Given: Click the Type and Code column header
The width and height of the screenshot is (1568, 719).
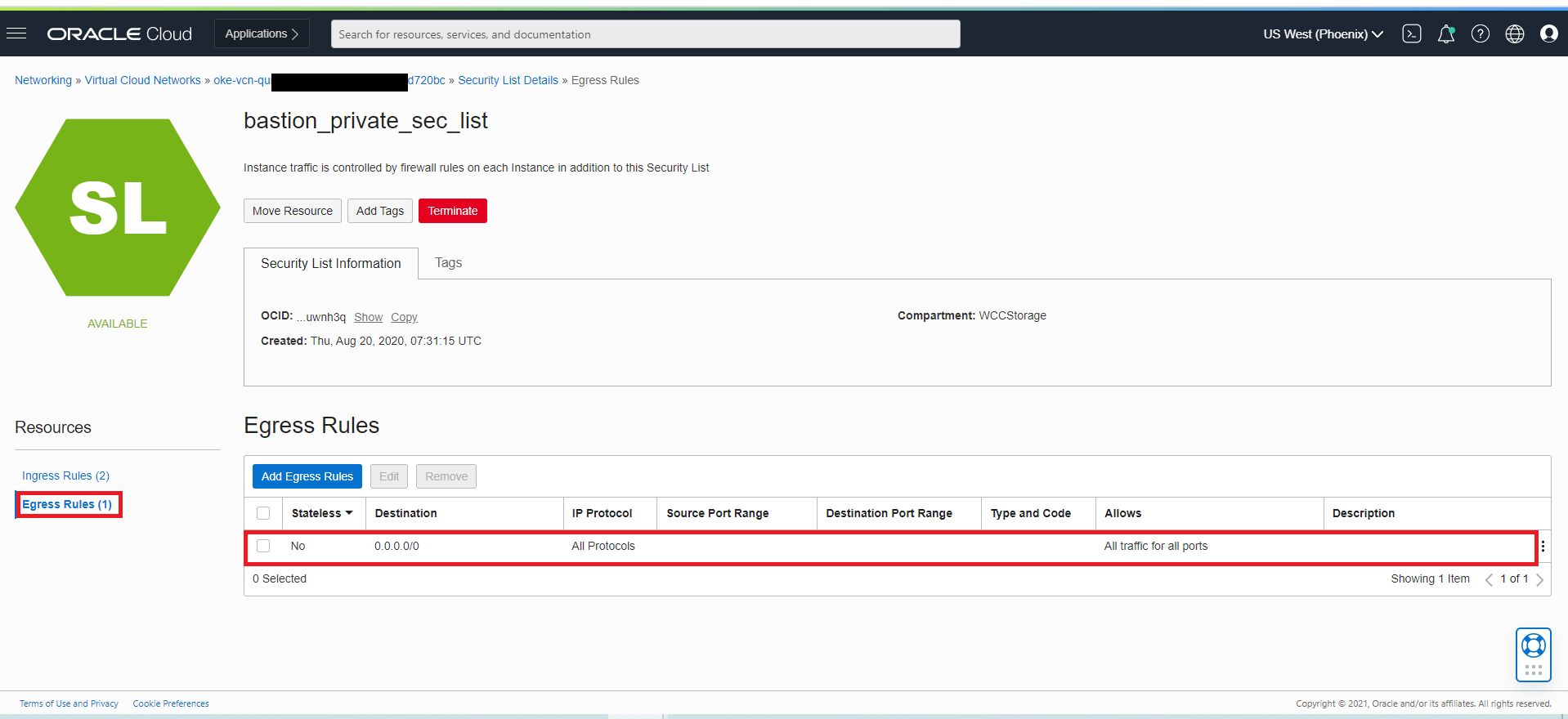Looking at the screenshot, I should pyautogui.click(x=1031, y=513).
